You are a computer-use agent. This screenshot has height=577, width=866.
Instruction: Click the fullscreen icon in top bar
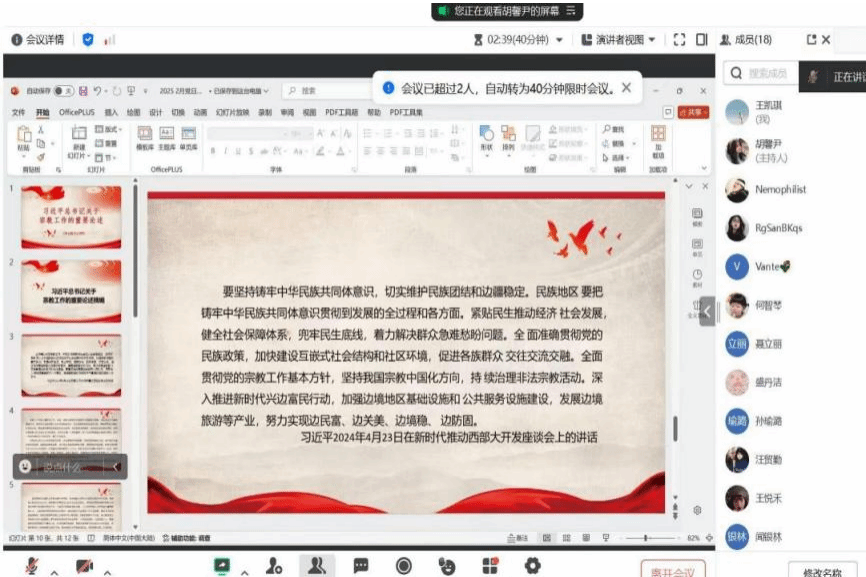679,40
